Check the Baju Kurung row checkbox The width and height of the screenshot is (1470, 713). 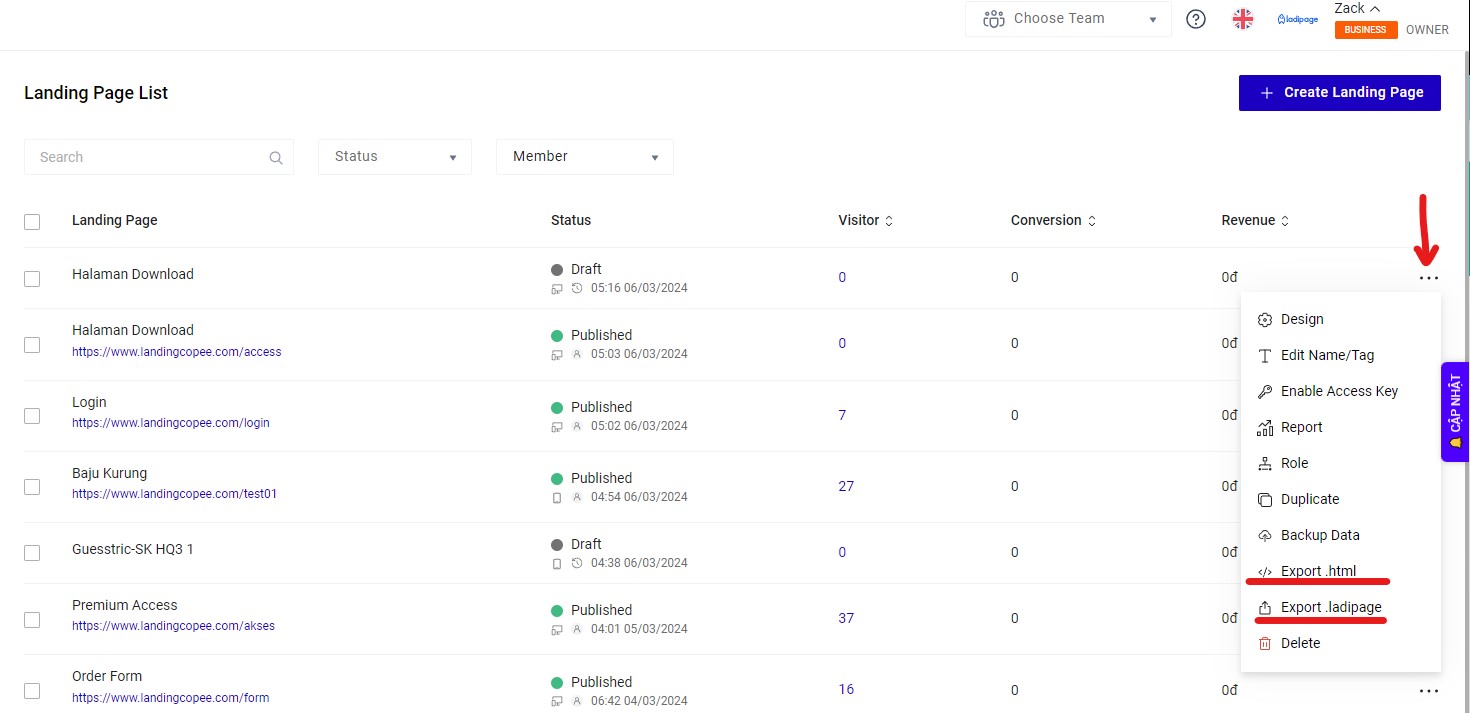32,487
